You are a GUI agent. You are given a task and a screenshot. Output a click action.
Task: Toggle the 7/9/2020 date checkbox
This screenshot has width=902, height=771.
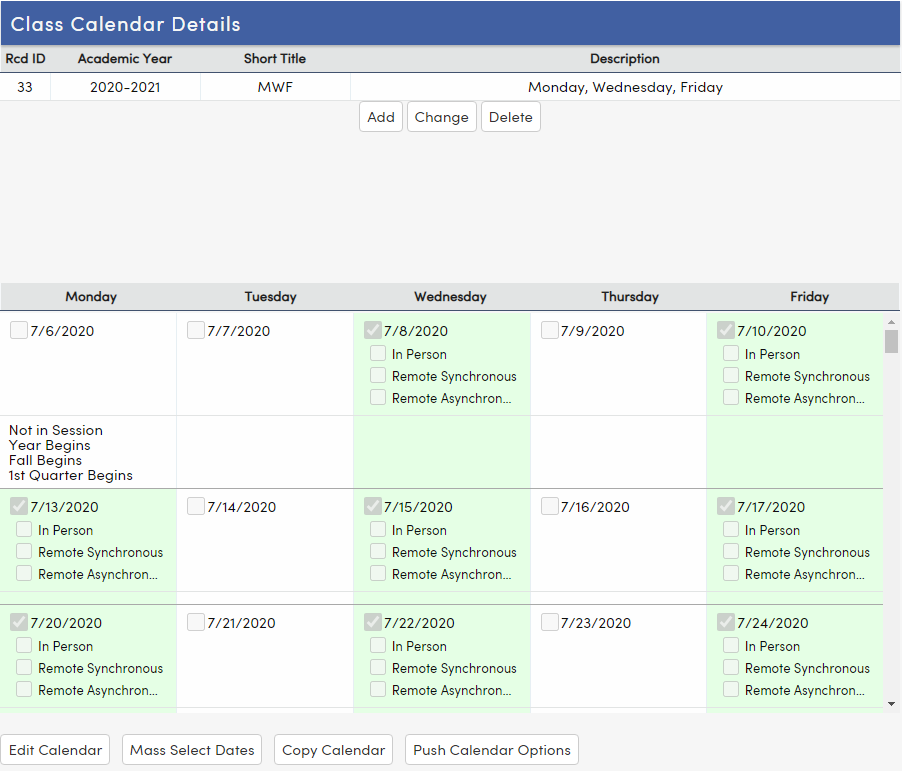(x=549, y=330)
